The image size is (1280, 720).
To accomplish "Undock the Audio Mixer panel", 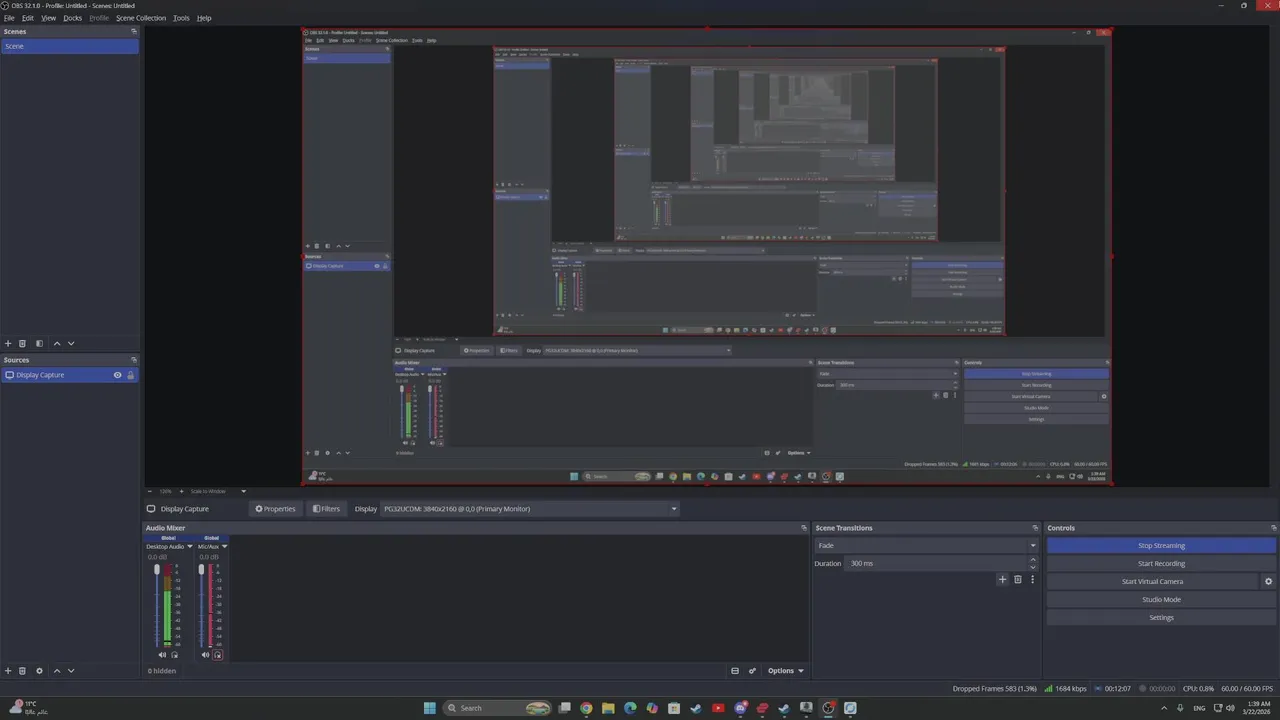I will [803, 528].
